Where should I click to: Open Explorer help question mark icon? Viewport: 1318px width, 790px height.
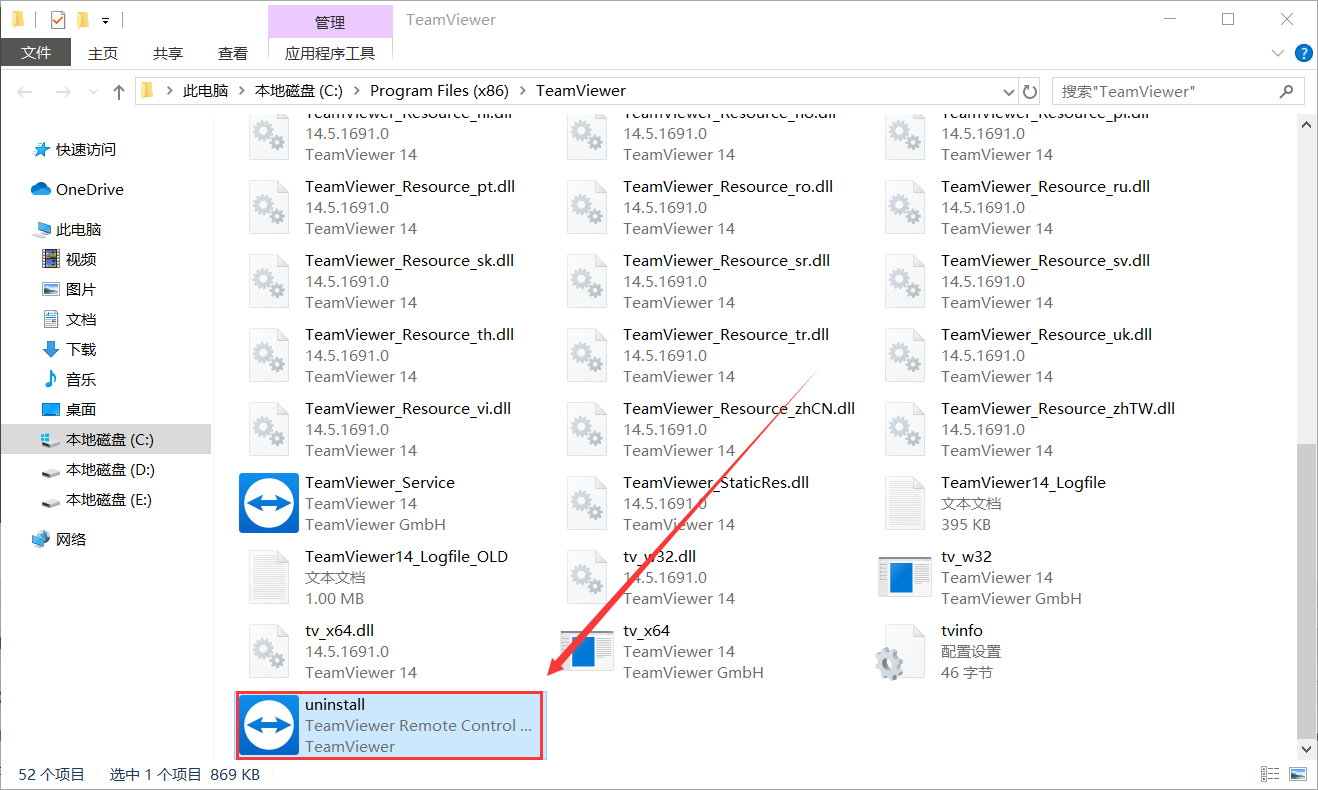coord(1304,53)
